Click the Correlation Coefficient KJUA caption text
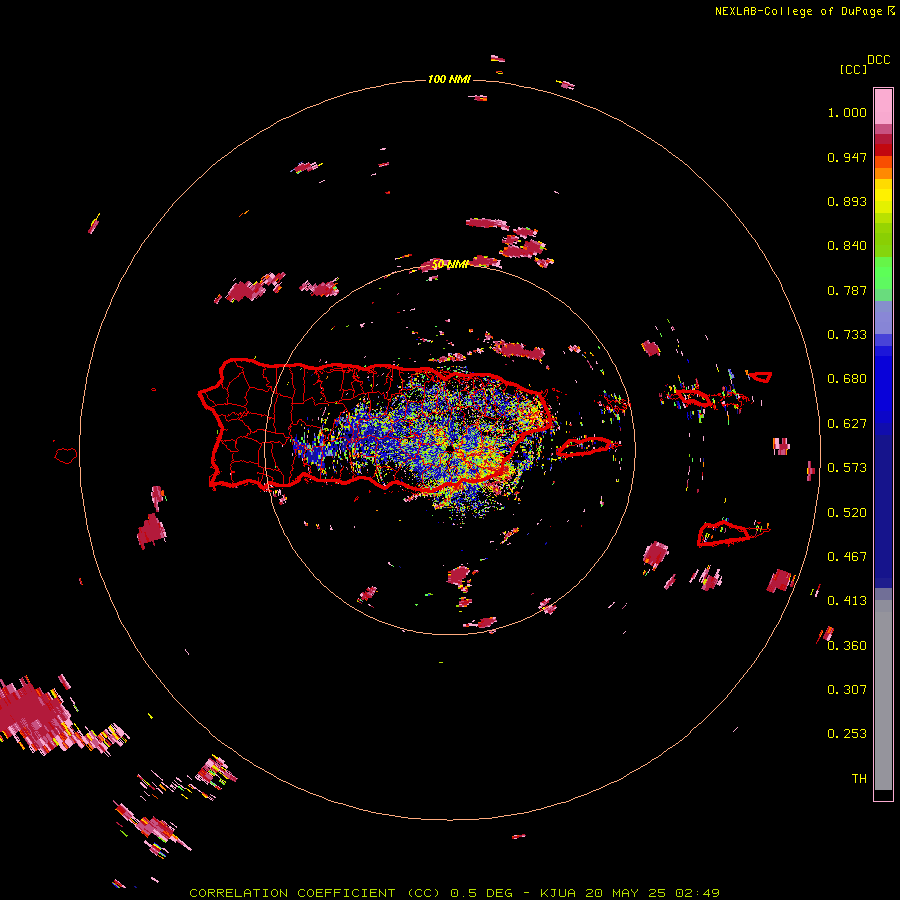 click(x=454, y=893)
